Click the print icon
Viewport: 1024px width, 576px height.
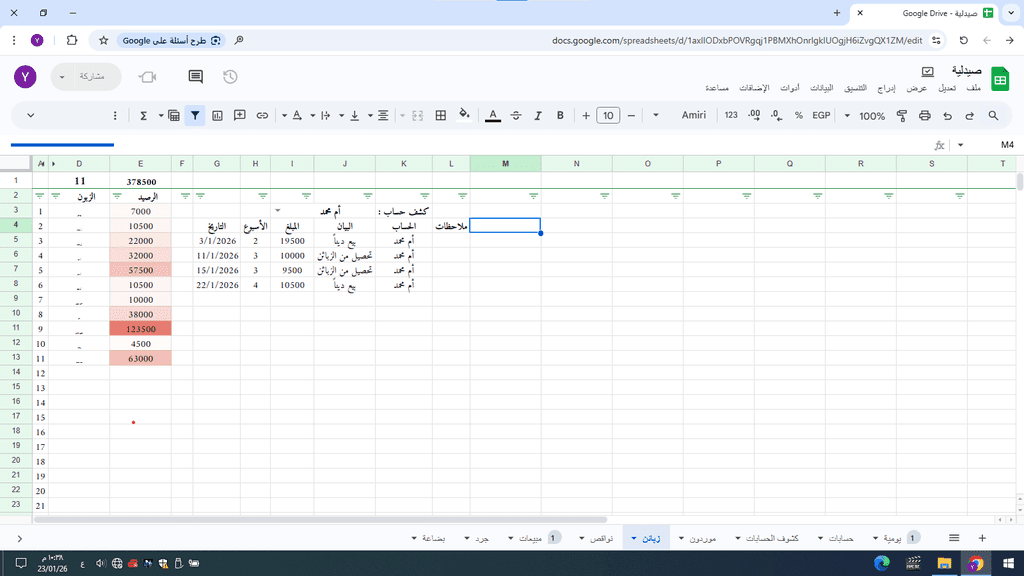tap(926, 116)
